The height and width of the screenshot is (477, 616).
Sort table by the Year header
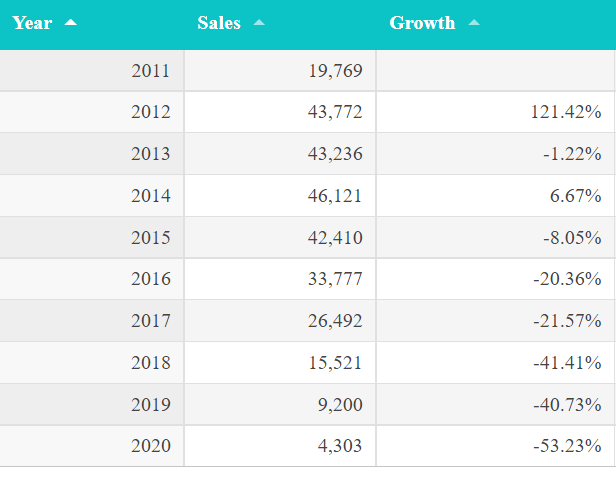pos(32,23)
